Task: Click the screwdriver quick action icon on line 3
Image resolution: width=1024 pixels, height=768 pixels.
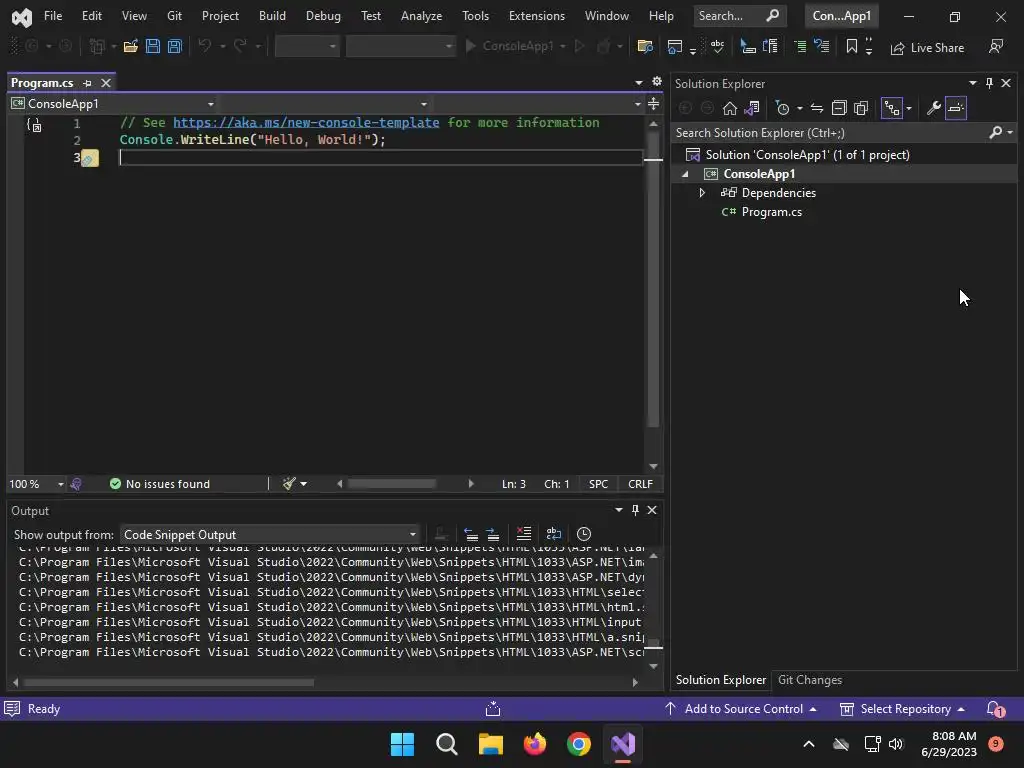Action: click(90, 158)
